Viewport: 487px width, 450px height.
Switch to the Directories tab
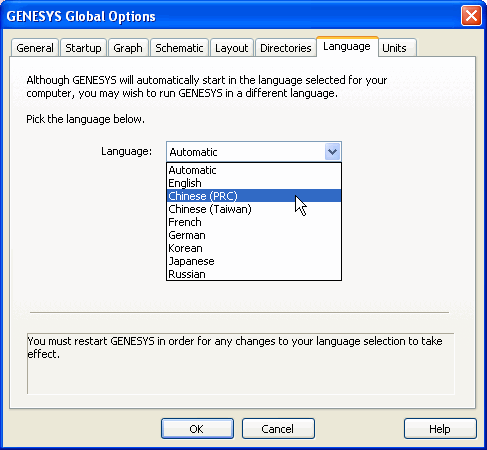(286, 48)
